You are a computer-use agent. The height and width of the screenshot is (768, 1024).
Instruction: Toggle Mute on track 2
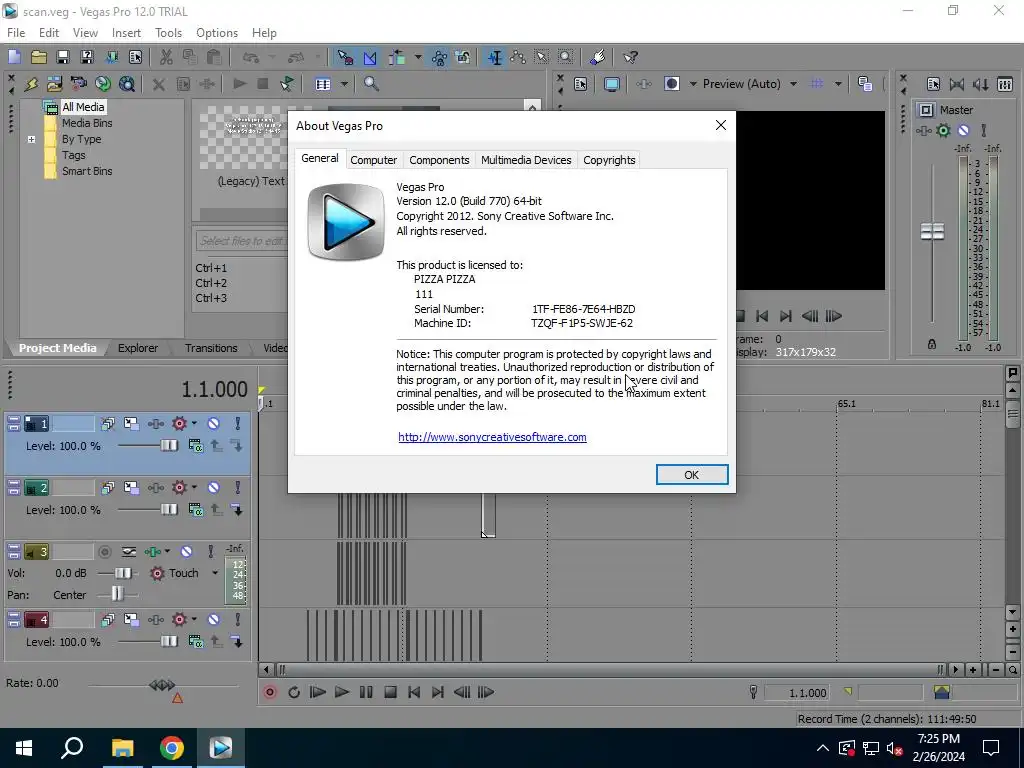[x=214, y=487]
